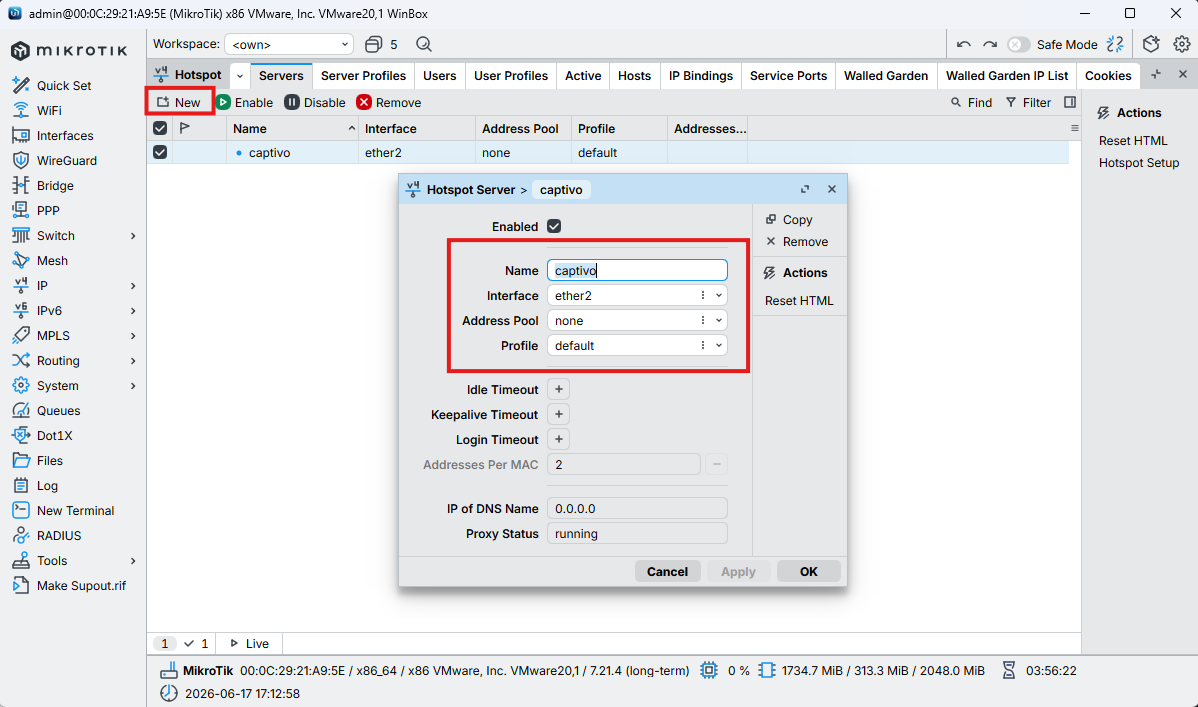Screen dimensions: 1198x707
Task: Open the Walled Garden tab
Action: pyautogui.click(x=886, y=76)
